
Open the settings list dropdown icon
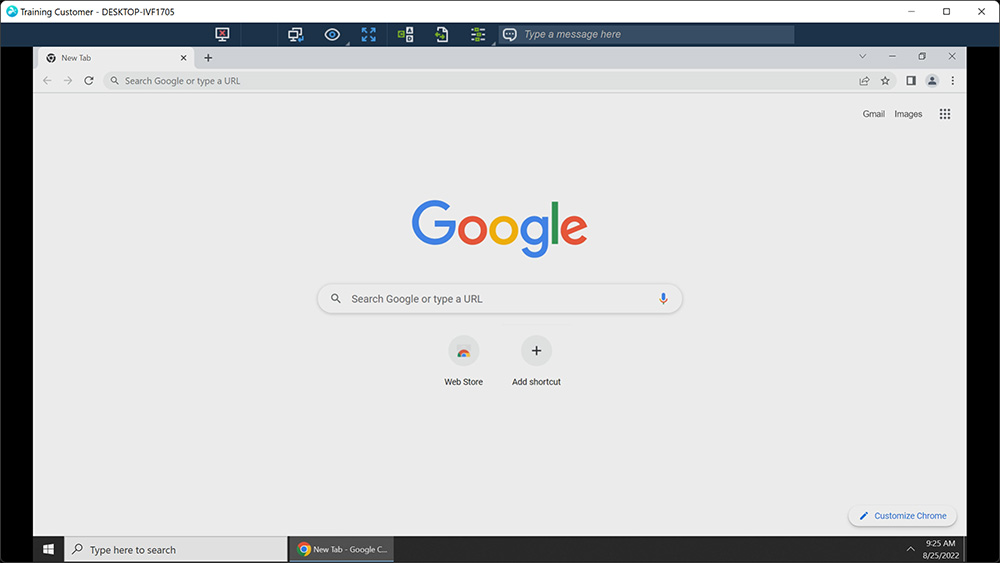click(478, 34)
